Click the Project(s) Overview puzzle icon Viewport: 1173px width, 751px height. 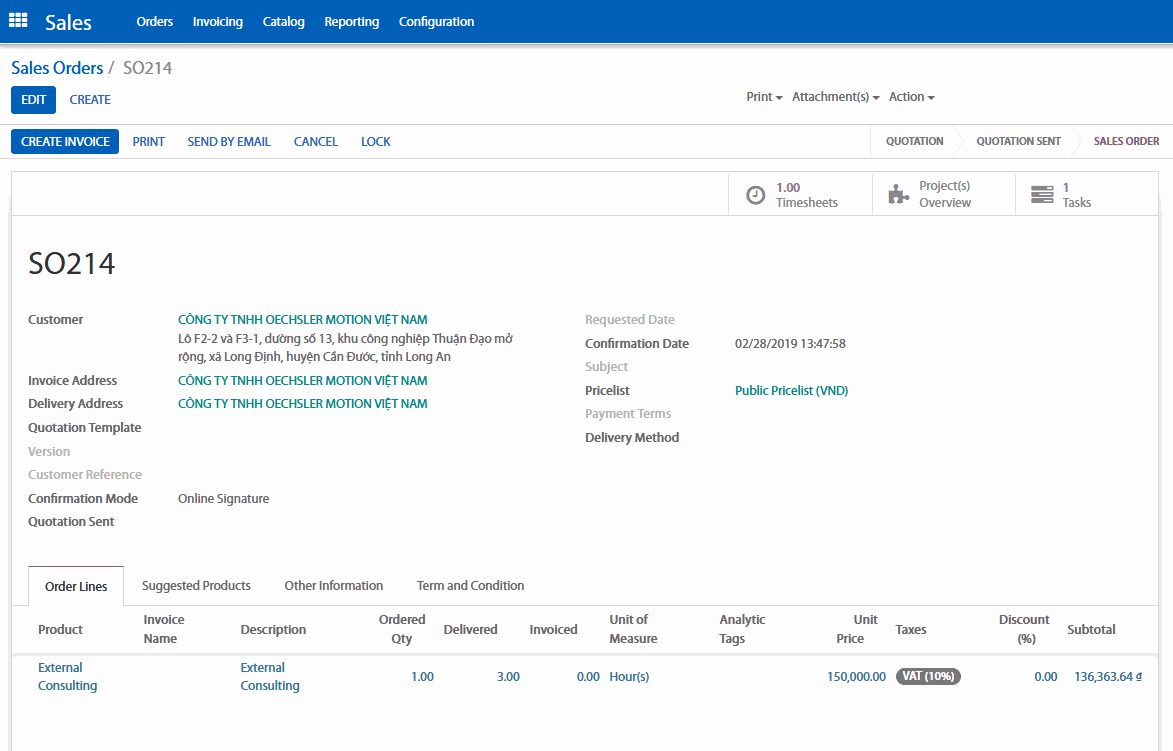click(899, 194)
